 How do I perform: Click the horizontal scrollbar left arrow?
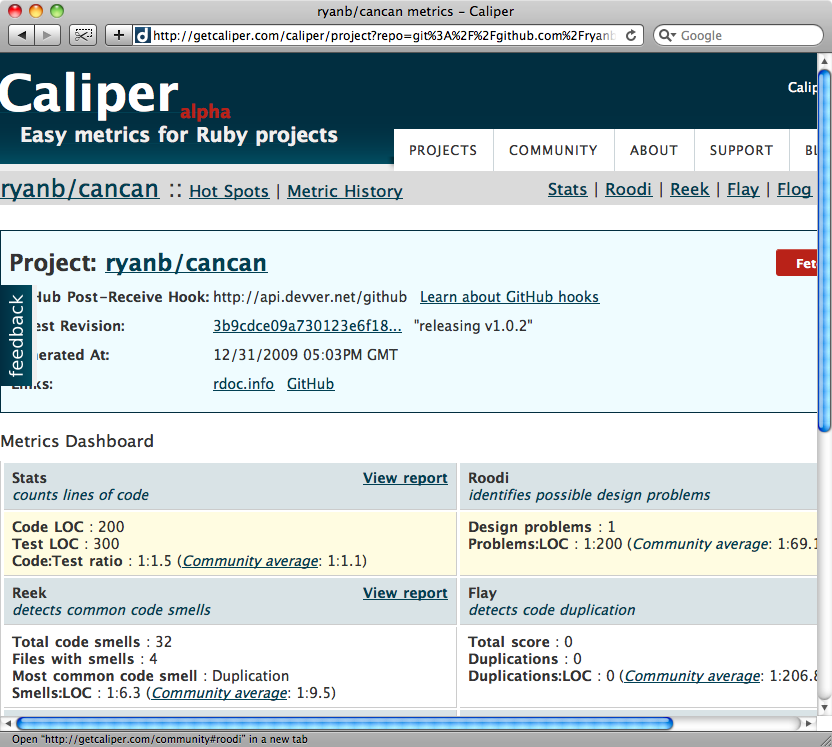[x=7, y=723]
